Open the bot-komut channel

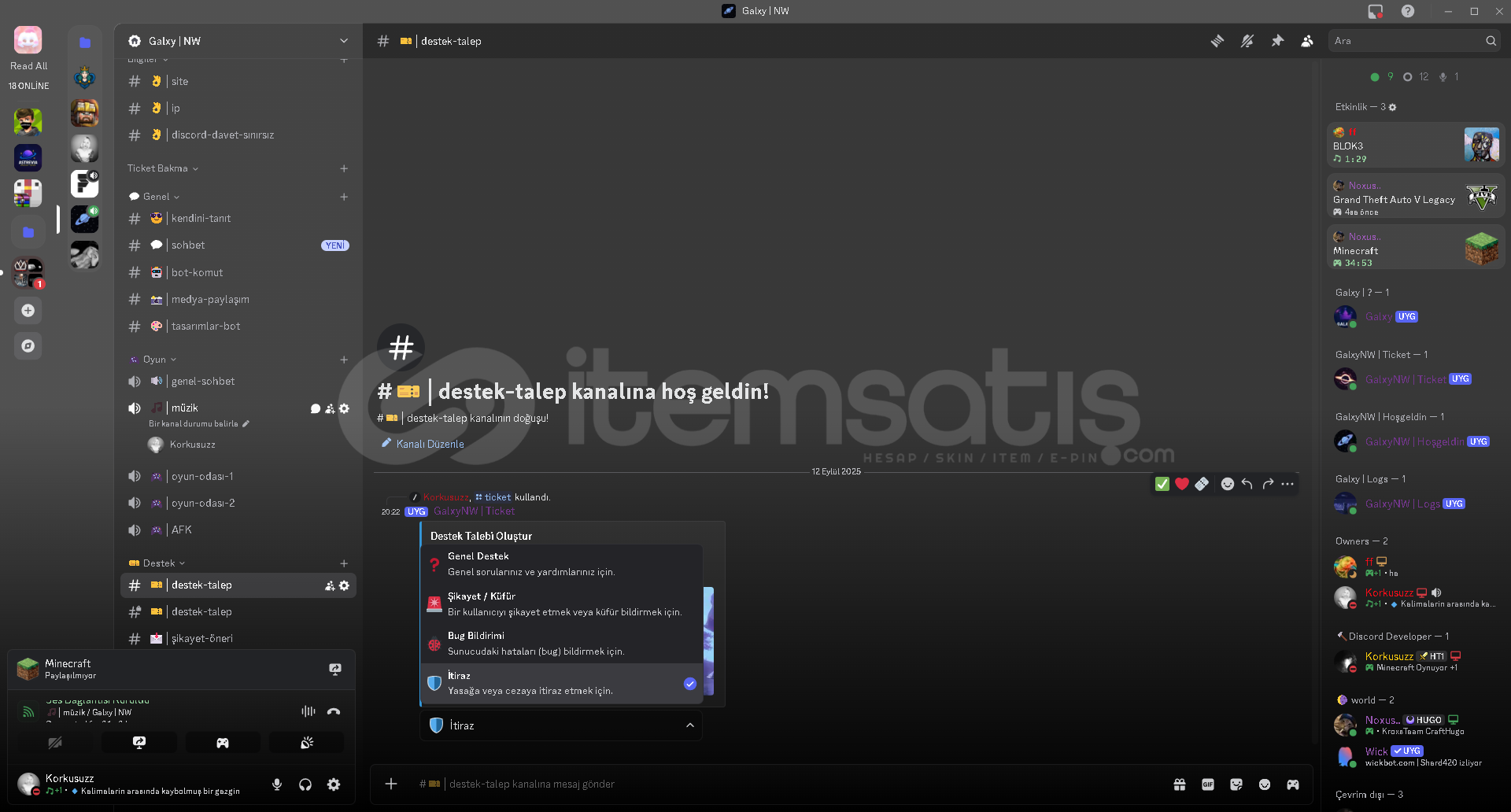click(x=238, y=272)
